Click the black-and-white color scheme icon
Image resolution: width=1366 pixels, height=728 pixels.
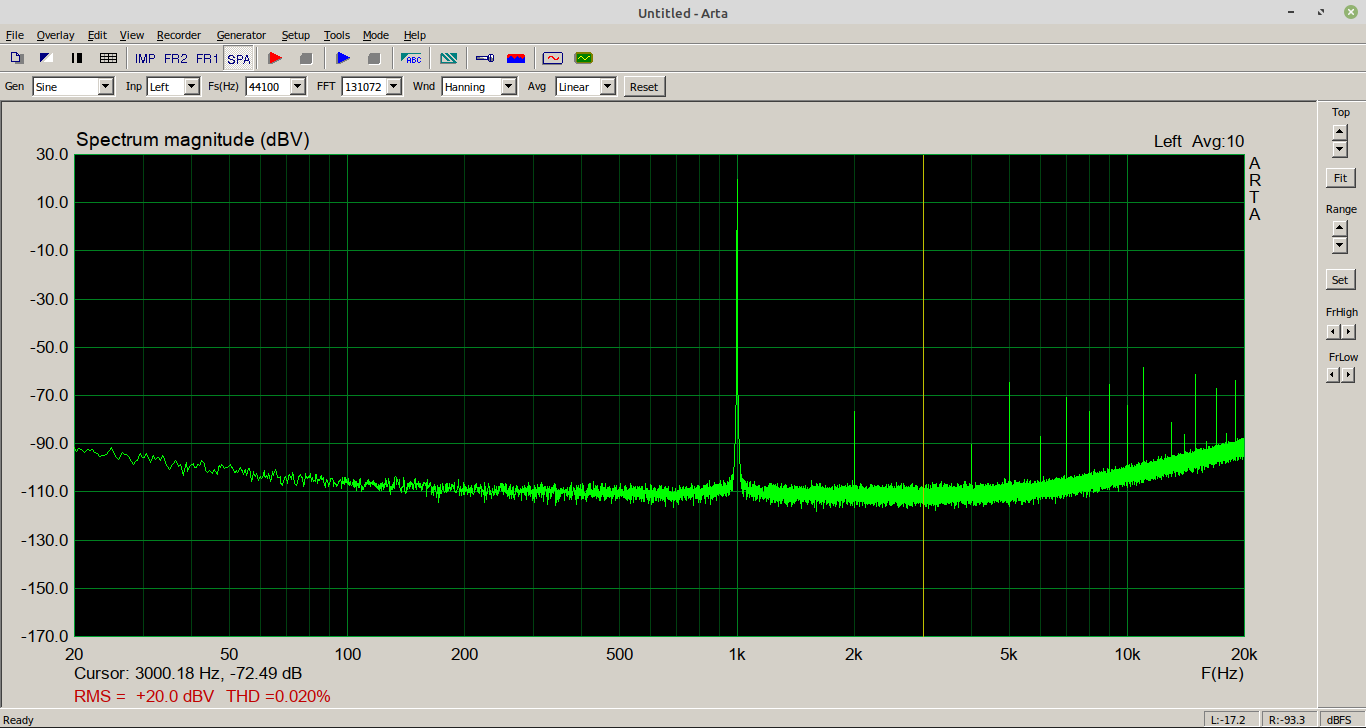pos(46,58)
